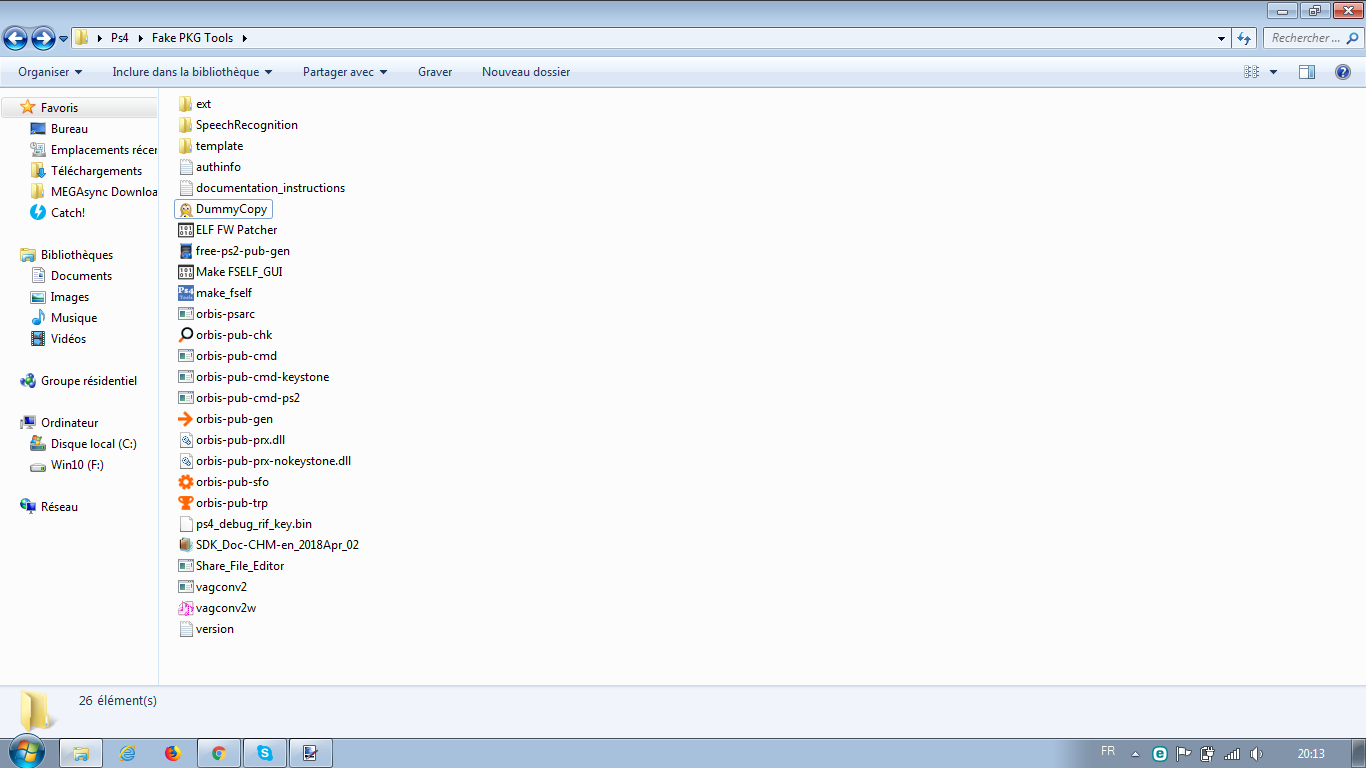Open the Windows Start menu
Image resolution: width=1366 pixels, height=768 pixels.
point(27,752)
